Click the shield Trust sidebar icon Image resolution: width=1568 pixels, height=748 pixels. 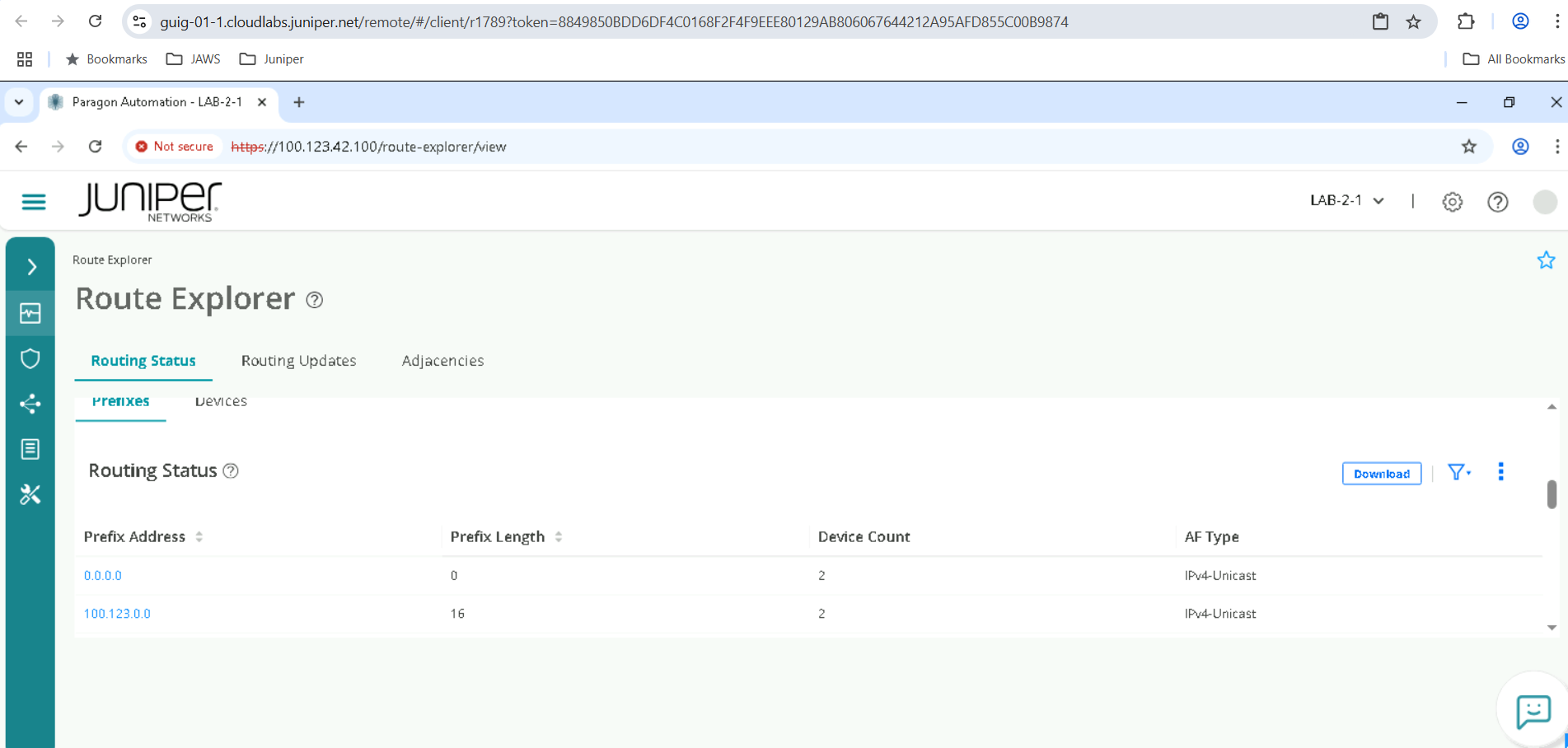click(x=30, y=358)
